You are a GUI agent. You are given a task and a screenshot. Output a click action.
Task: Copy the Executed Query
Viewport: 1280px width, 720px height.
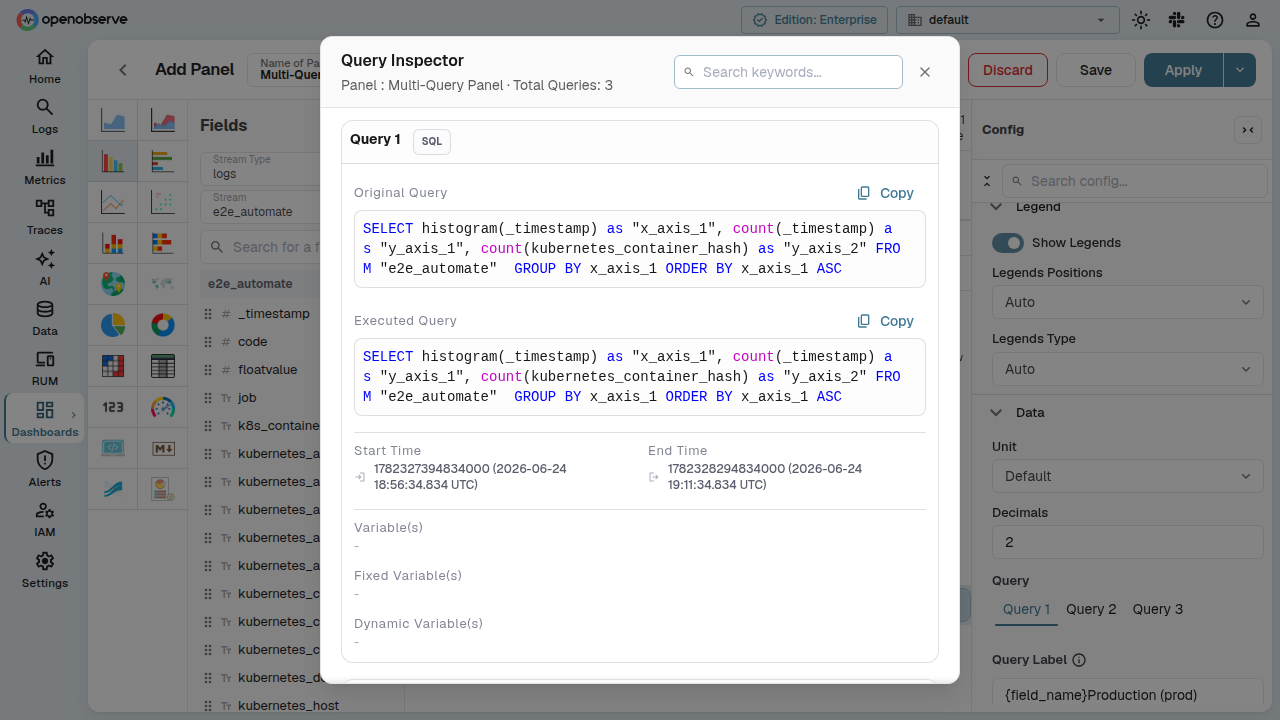[886, 321]
